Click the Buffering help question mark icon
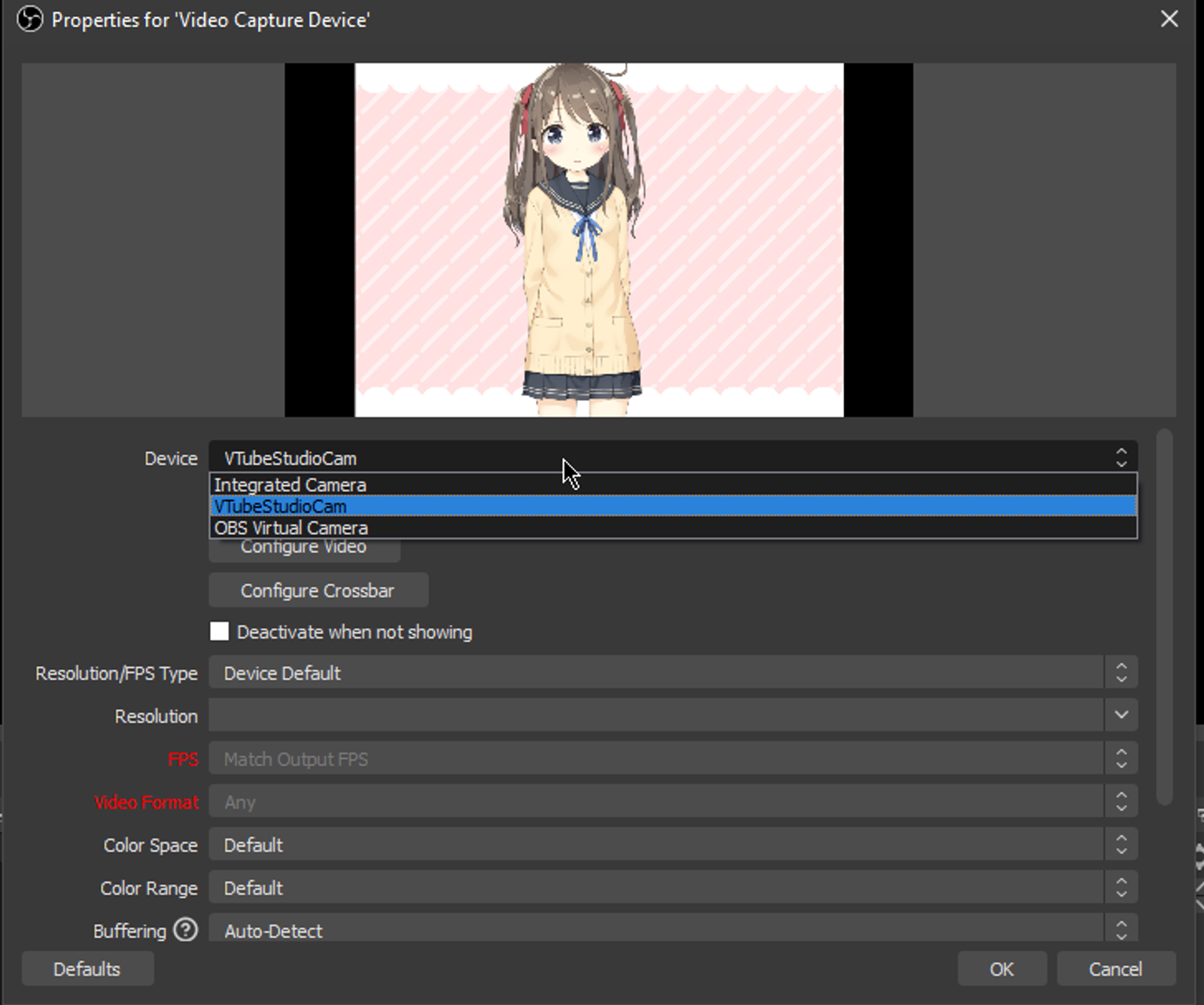This screenshot has width=1204, height=1005. [x=185, y=930]
